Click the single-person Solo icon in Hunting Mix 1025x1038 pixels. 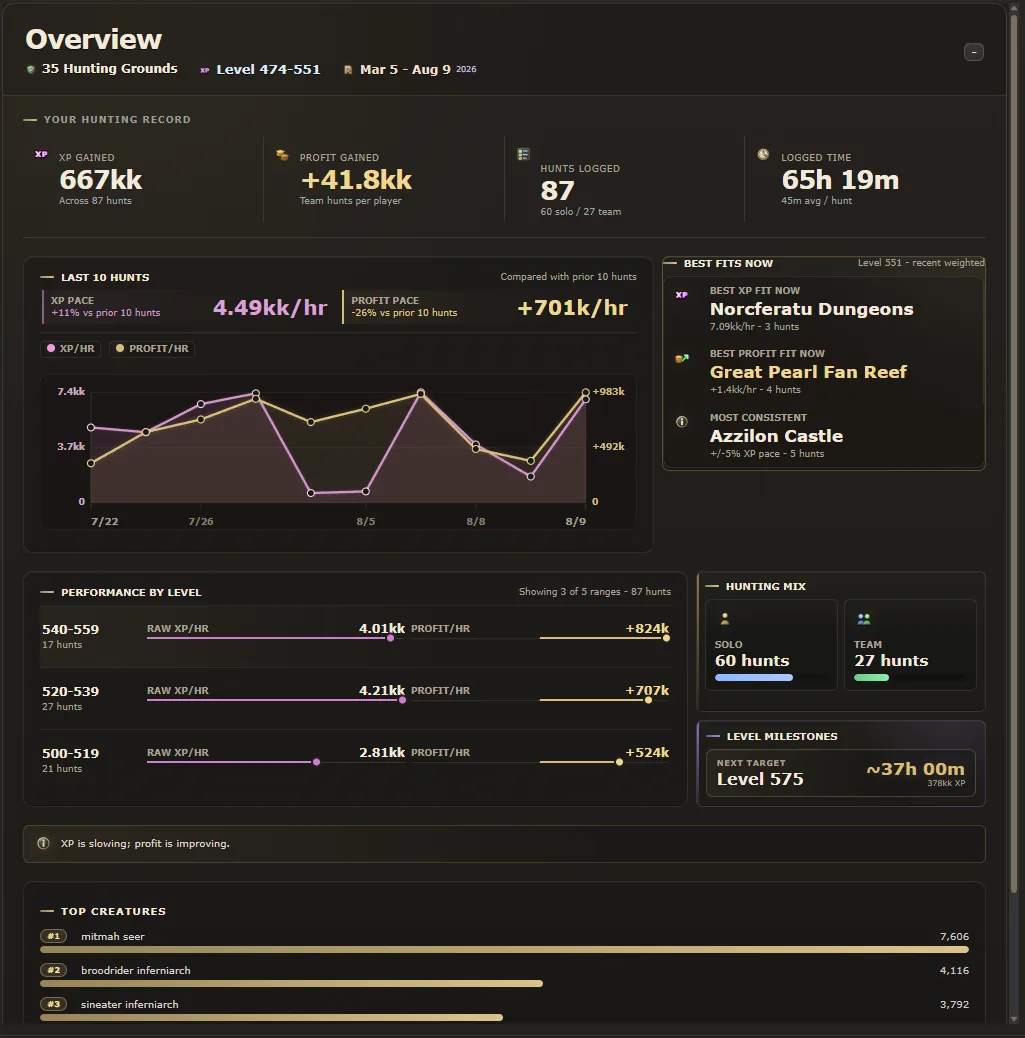coord(724,619)
